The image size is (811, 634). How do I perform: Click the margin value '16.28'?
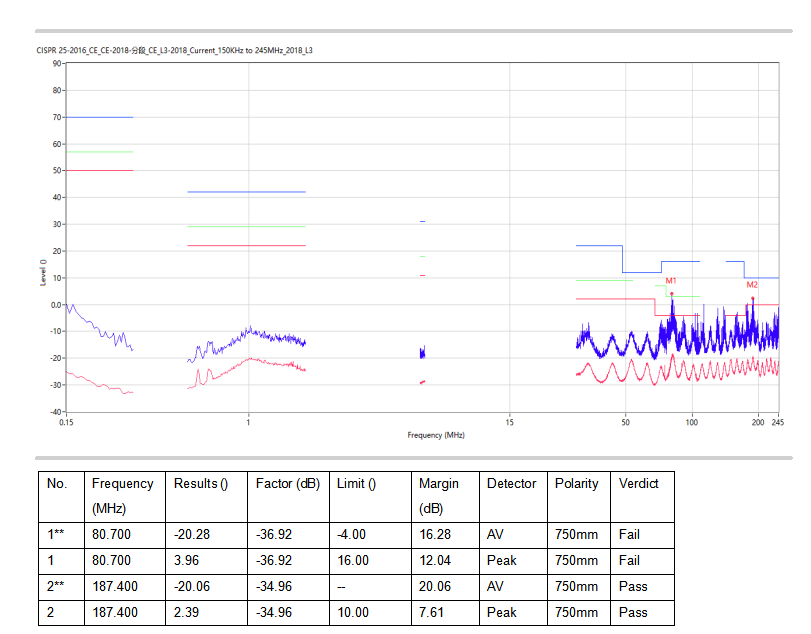(435, 534)
